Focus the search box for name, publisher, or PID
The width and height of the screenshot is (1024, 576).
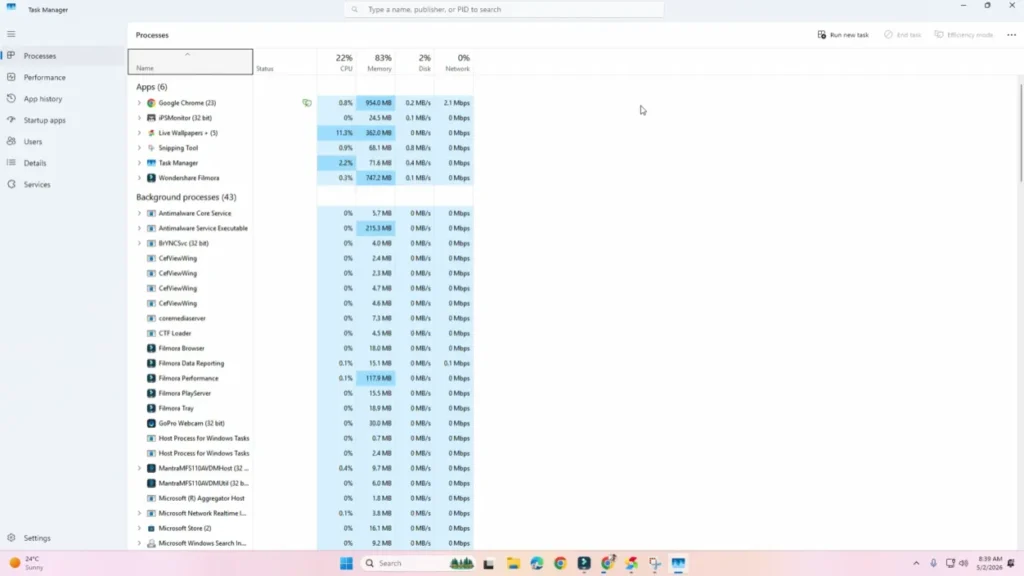504,9
